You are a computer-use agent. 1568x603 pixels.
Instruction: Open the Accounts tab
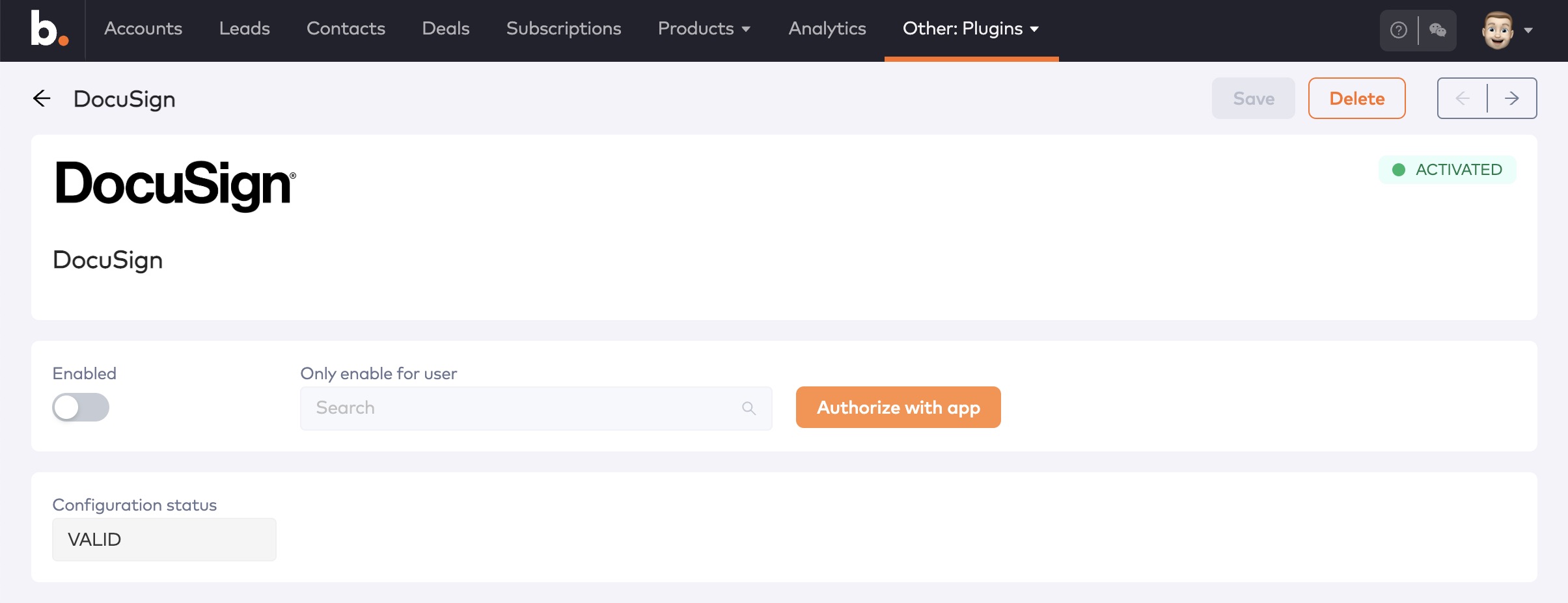143,29
